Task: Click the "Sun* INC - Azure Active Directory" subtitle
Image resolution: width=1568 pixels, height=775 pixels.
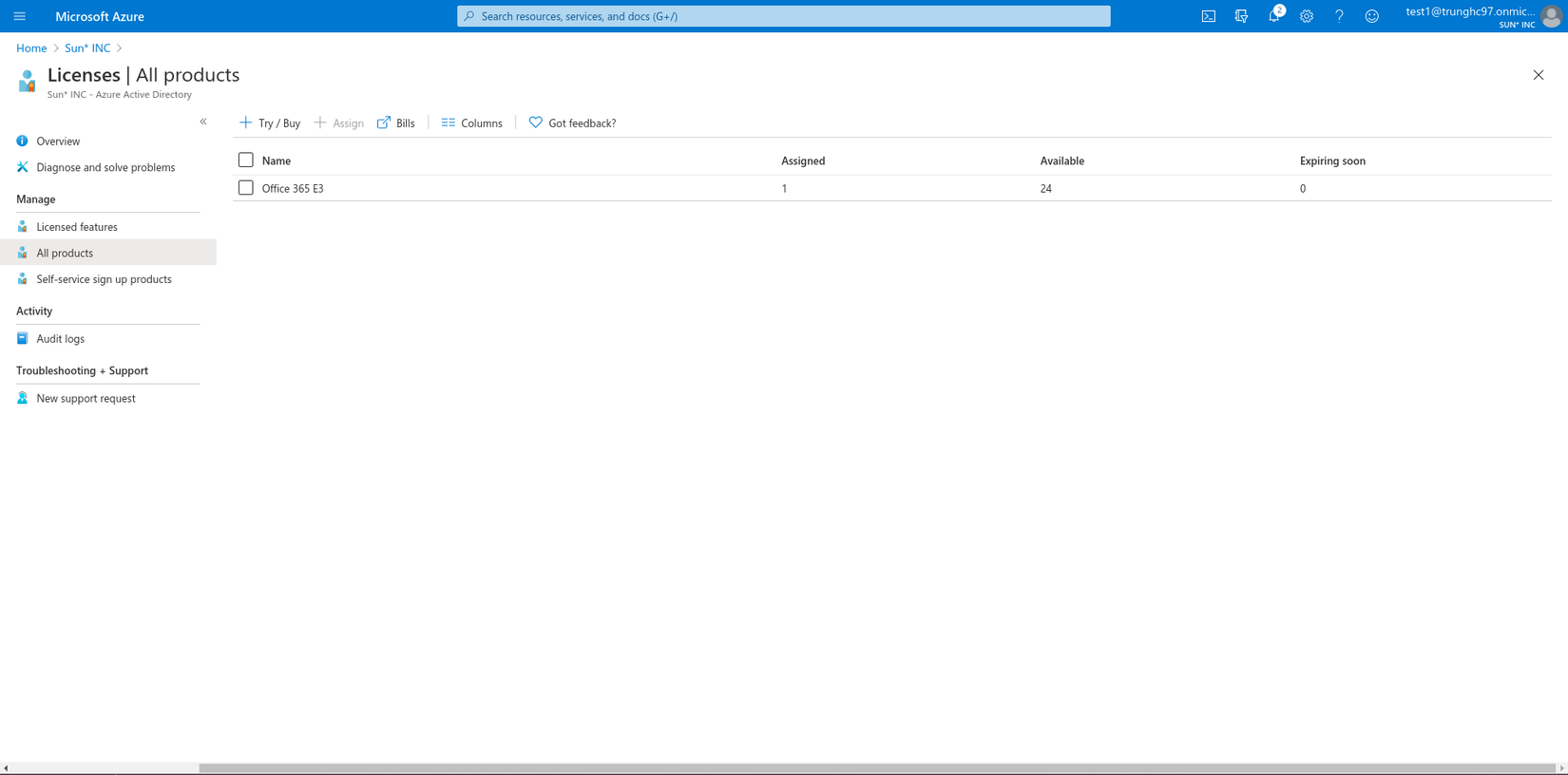Action: (120, 94)
